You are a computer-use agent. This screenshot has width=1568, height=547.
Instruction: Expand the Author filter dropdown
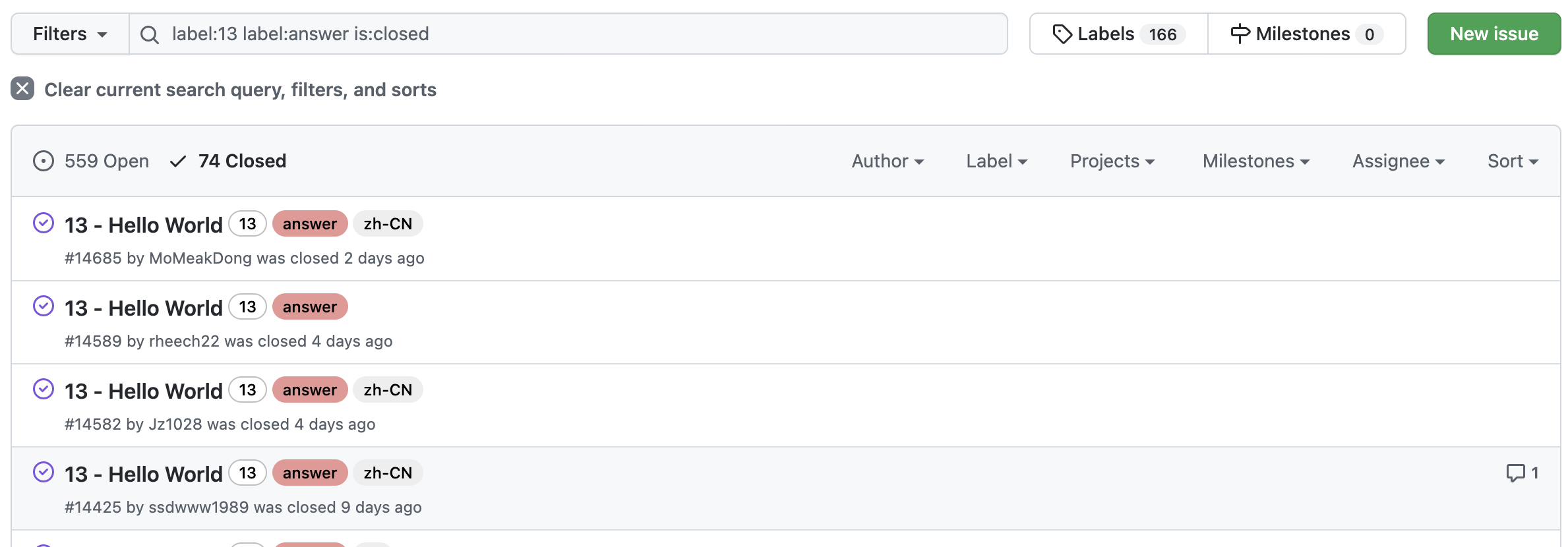point(888,161)
